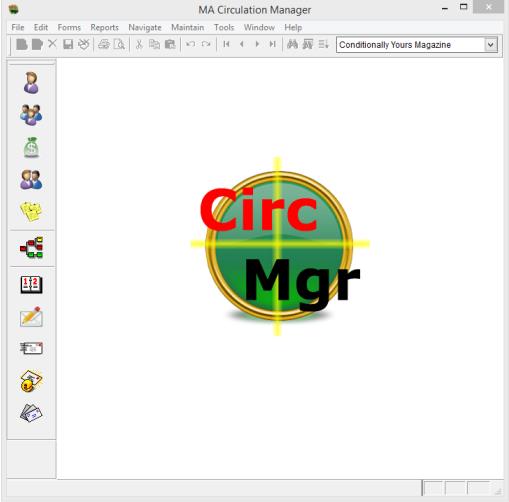Click the toolbar icon right of save
The width and height of the screenshot is (509, 502).
[84, 44]
